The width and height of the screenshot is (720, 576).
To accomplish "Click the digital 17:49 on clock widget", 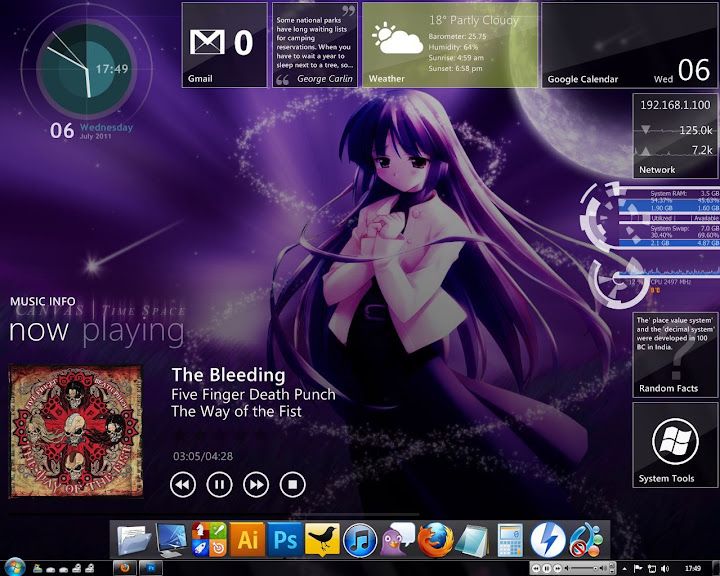I will coord(112,69).
